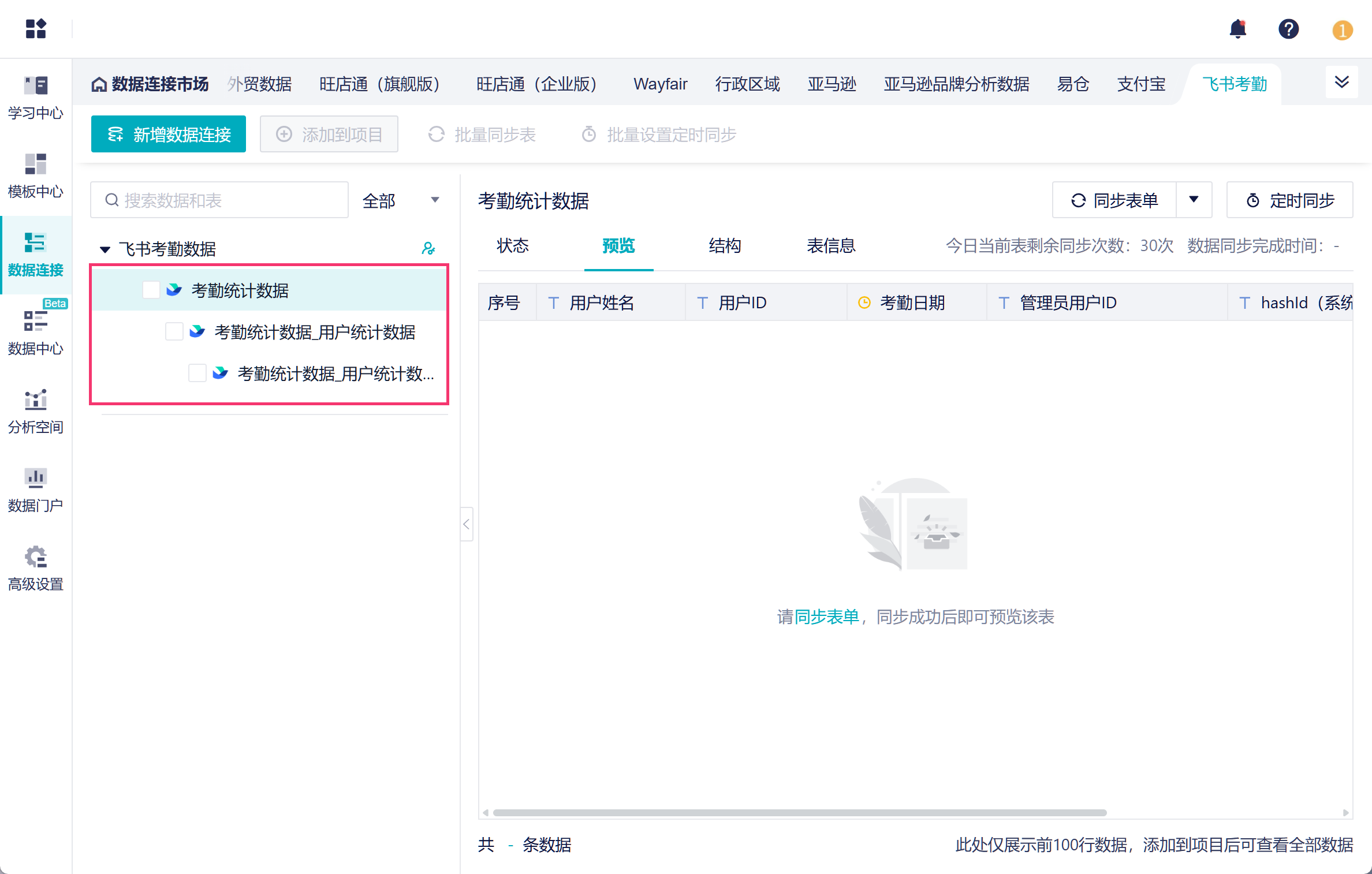Screen dimensions: 1372x874
Task: Open 分析空间 sidebar icon
Action: point(35,411)
